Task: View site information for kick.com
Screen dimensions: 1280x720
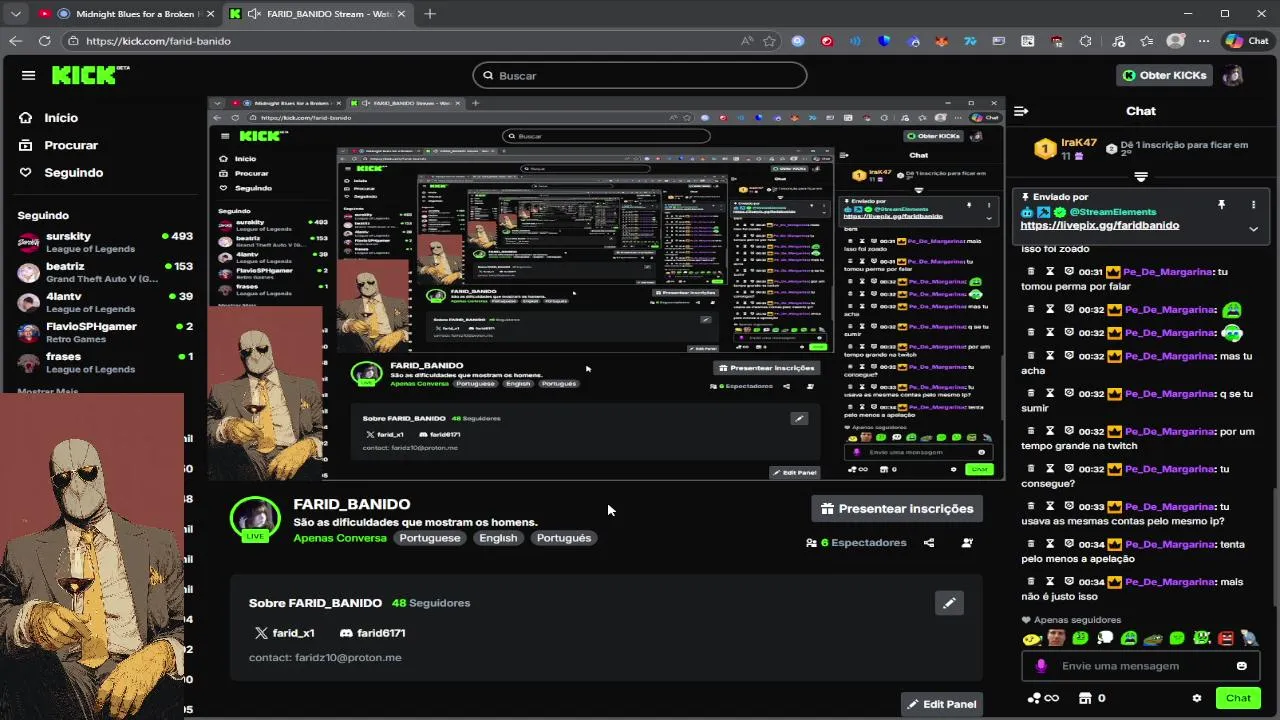Action: (x=73, y=41)
